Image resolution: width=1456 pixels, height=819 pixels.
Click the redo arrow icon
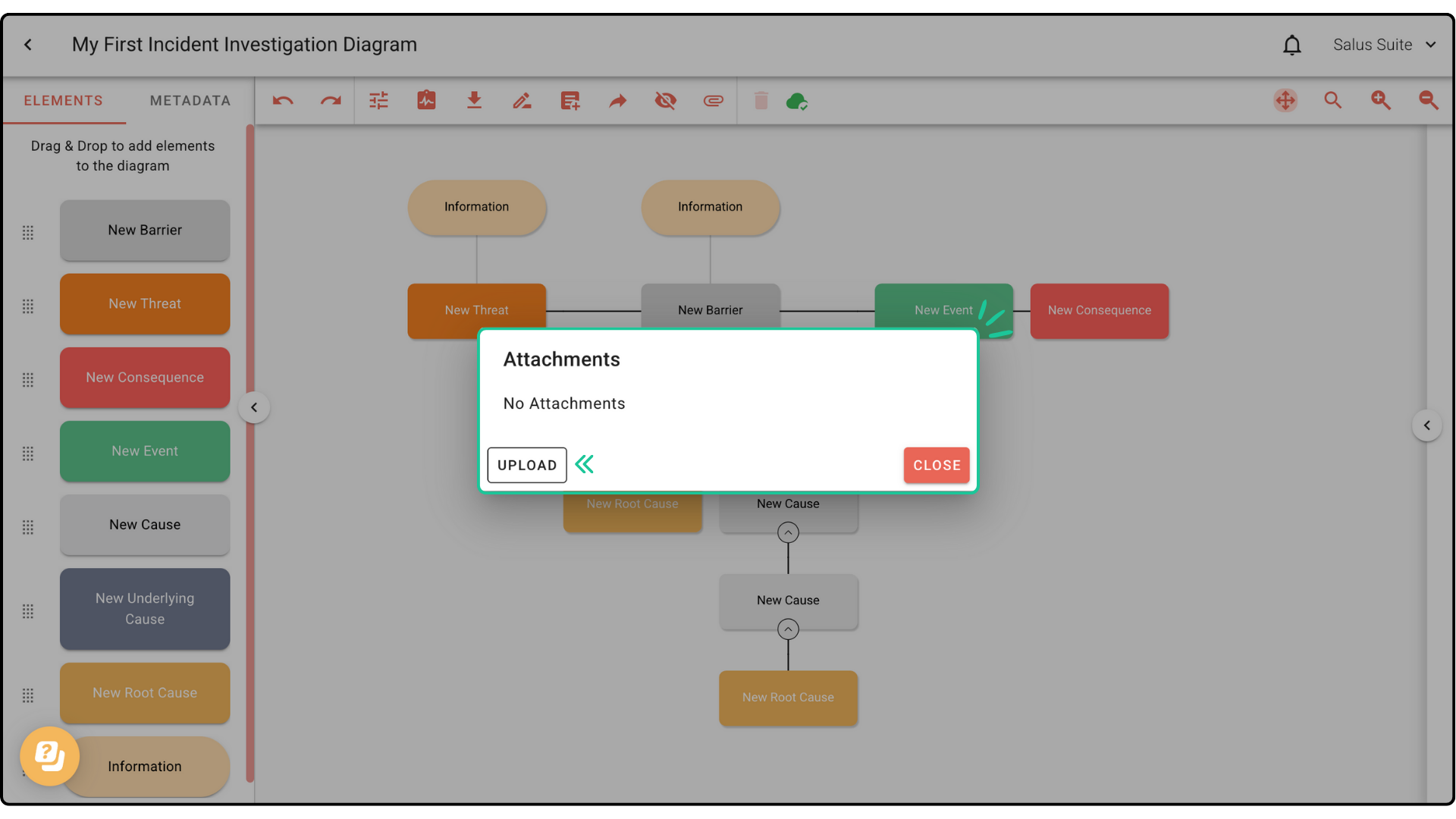pyautogui.click(x=331, y=101)
